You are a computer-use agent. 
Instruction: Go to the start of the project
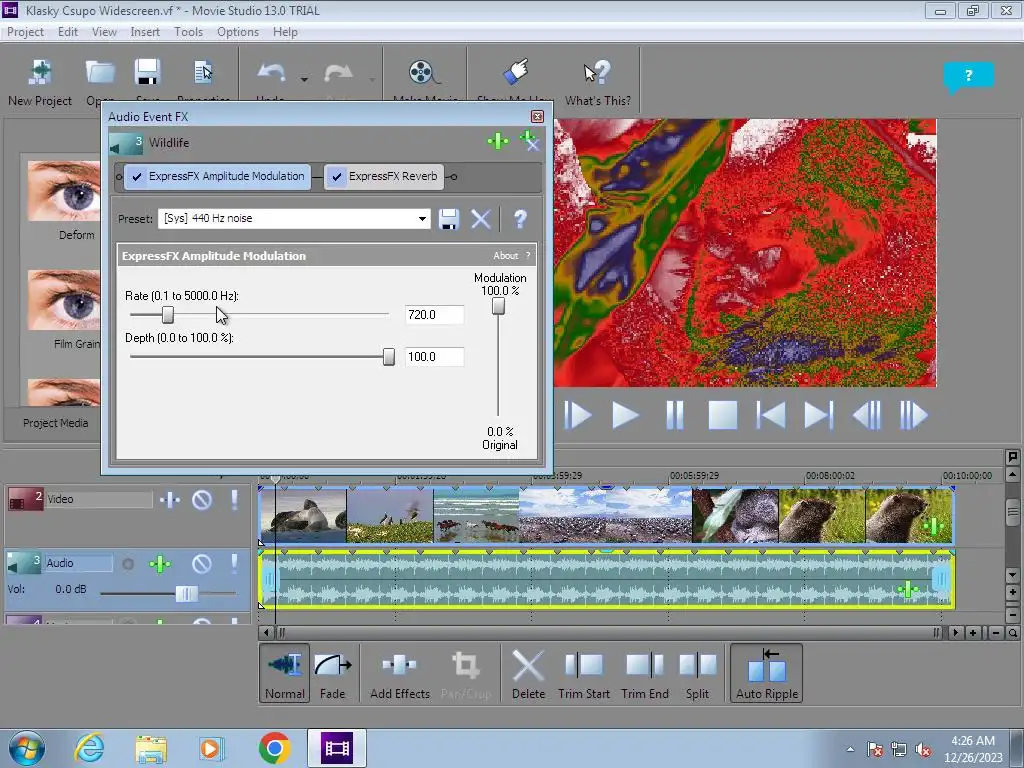click(771, 415)
